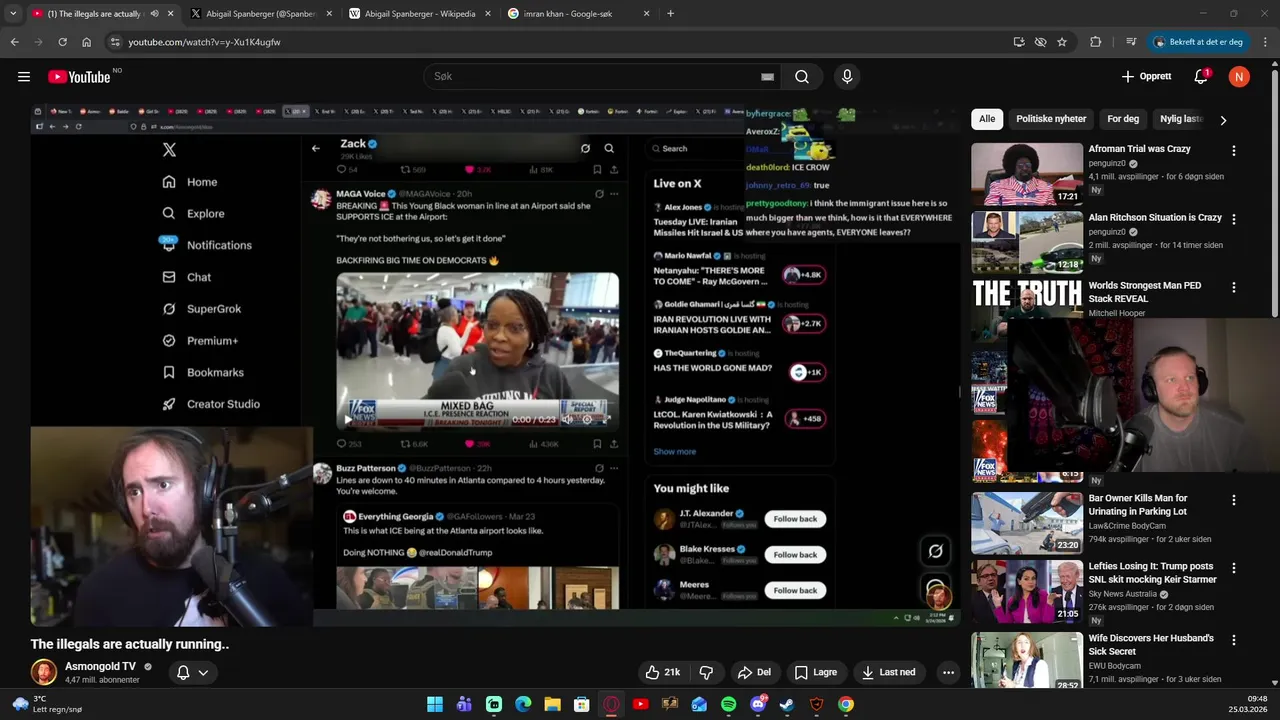Open the Afroman Trial was Crazy thumbnail
Image resolution: width=1280 pixels, height=720 pixels.
[x=1027, y=174]
